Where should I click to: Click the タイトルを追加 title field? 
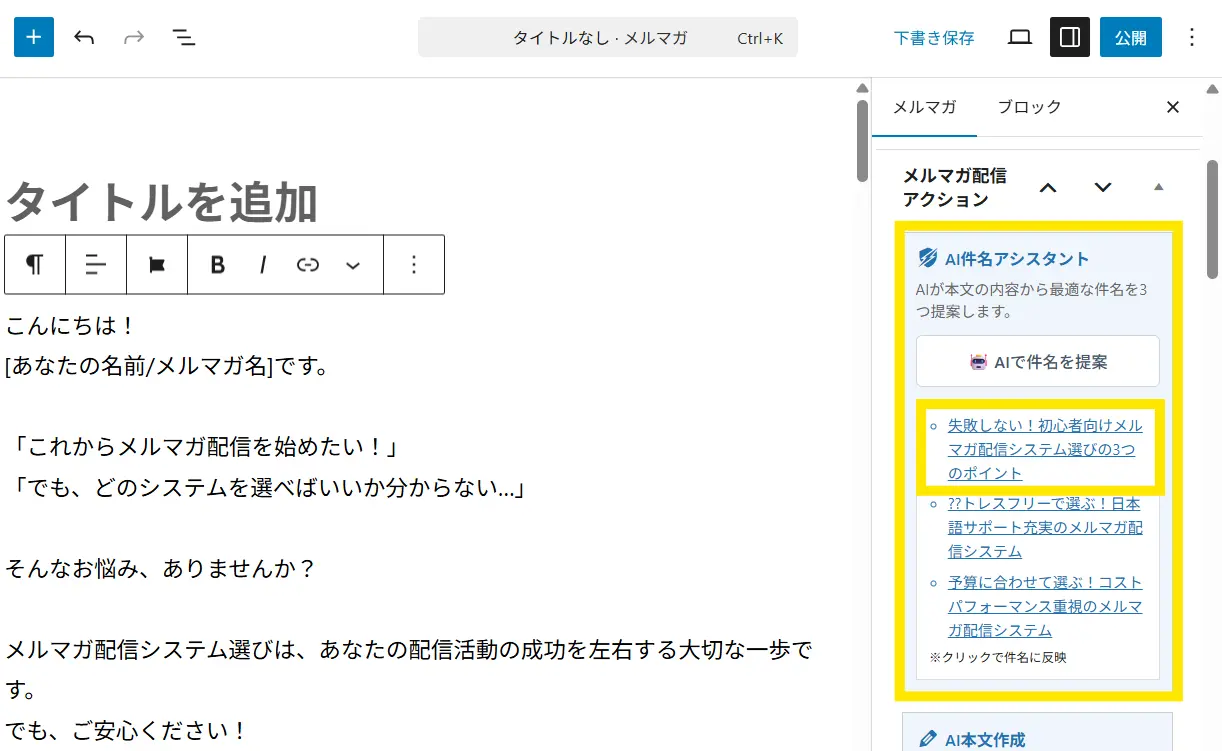click(162, 203)
